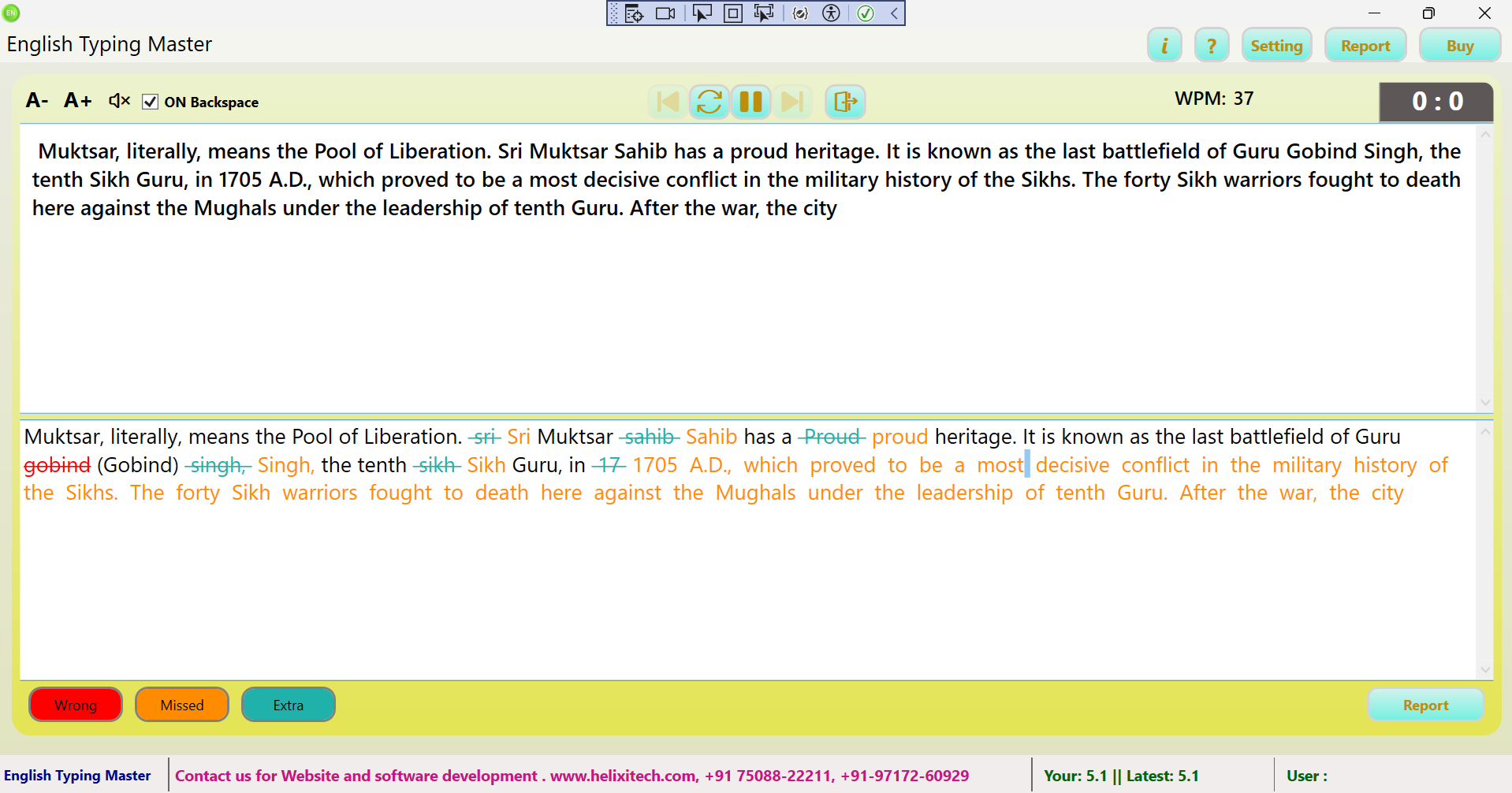The height and width of the screenshot is (793, 1512).
Task: Open the info (i) button
Action: click(1164, 46)
